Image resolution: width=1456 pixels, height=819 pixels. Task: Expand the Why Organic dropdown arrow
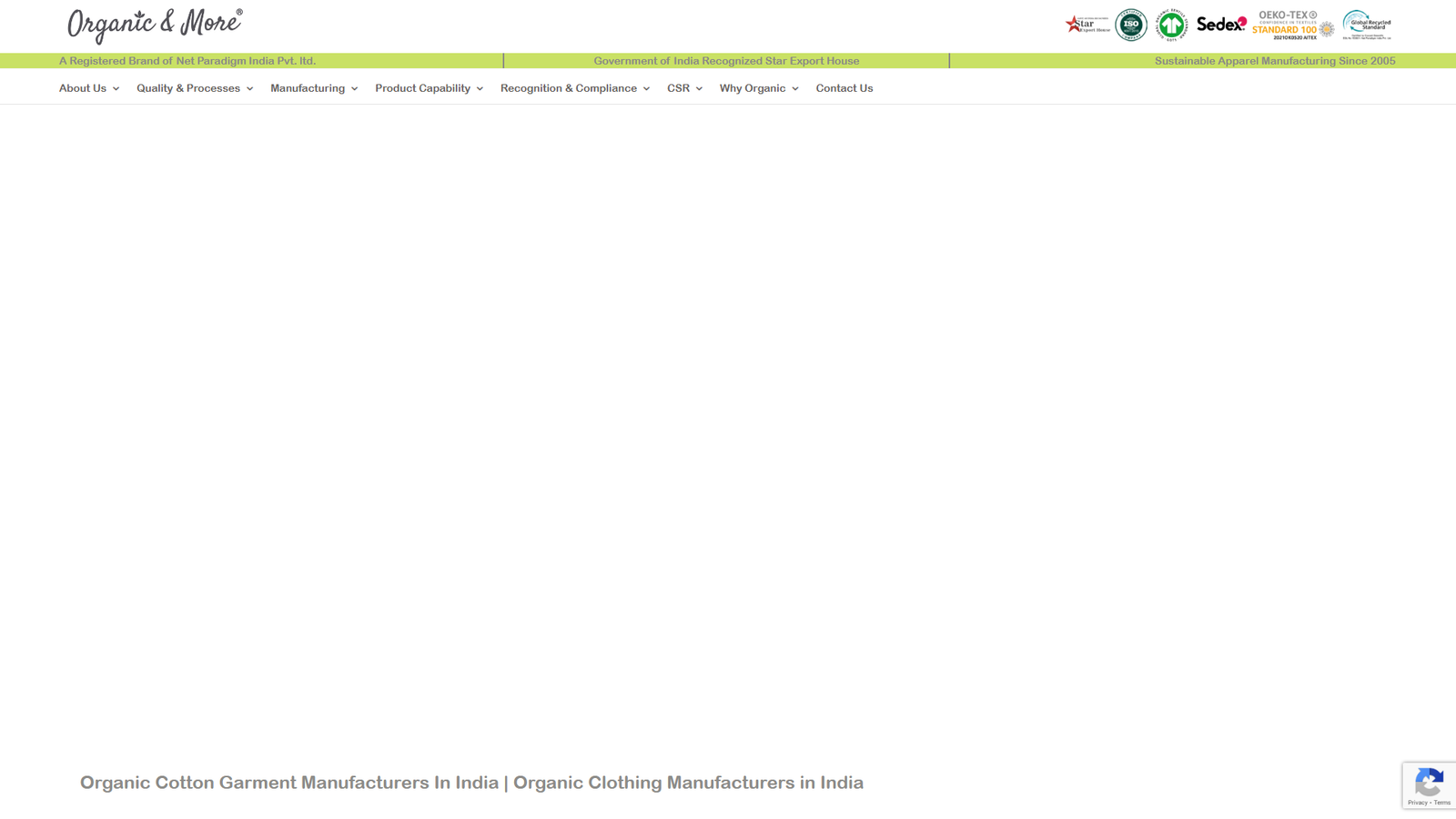(x=795, y=89)
